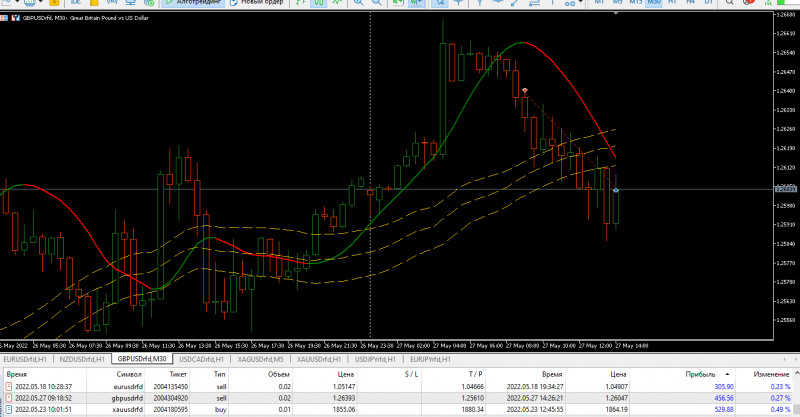
Task: Click ticket 2004304920
Action: pyautogui.click(x=170, y=398)
